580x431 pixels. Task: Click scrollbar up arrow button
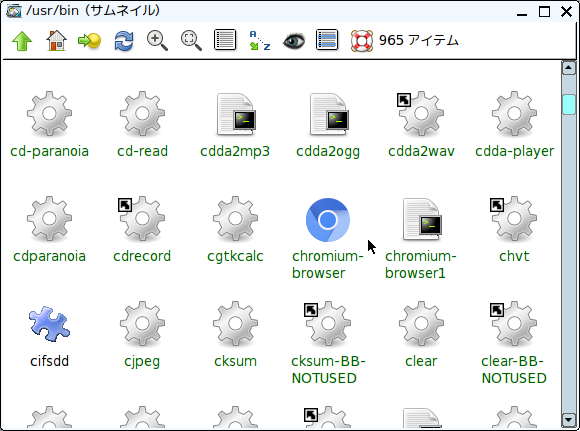point(568,68)
